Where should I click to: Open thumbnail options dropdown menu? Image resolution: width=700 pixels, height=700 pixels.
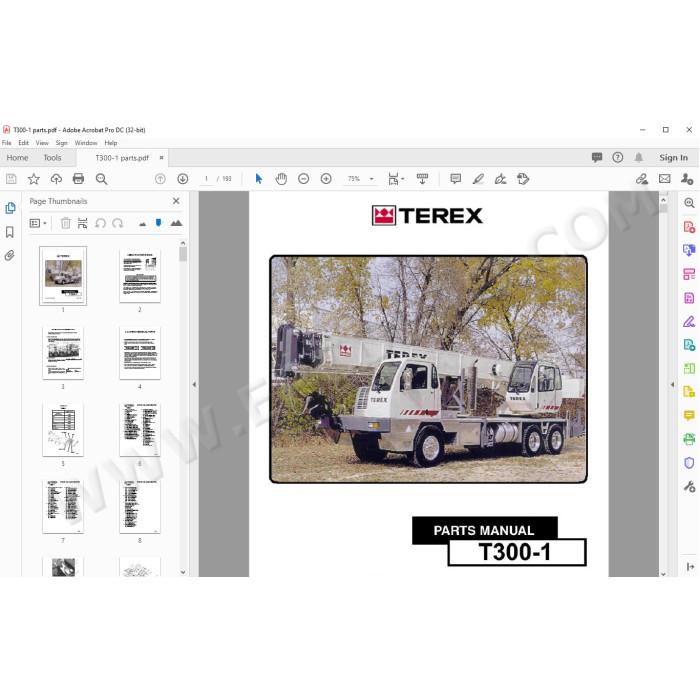click(38, 223)
